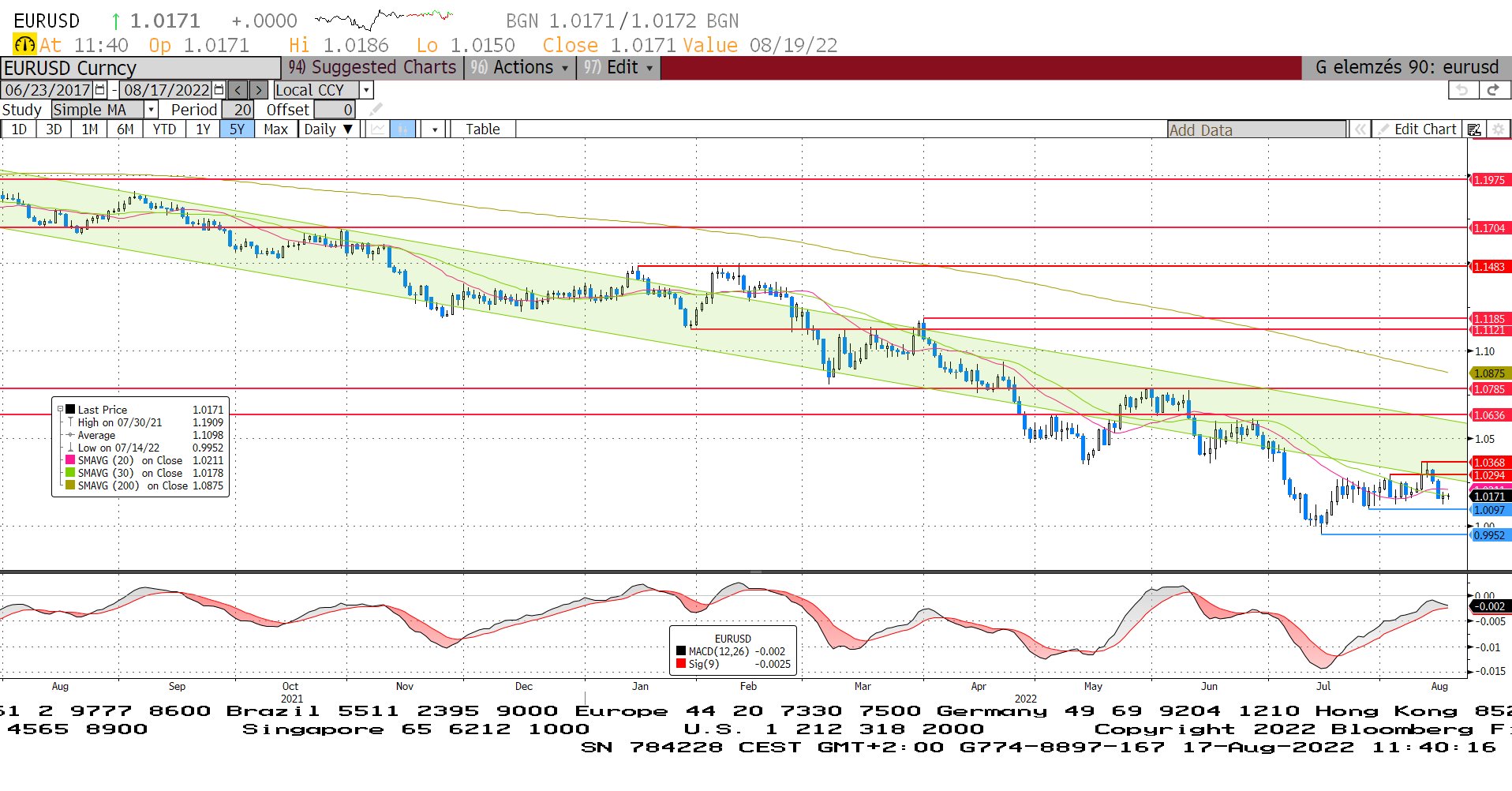Click the Period value field
The height and width of the screenshot is (791, 1512).
(238, 110)
